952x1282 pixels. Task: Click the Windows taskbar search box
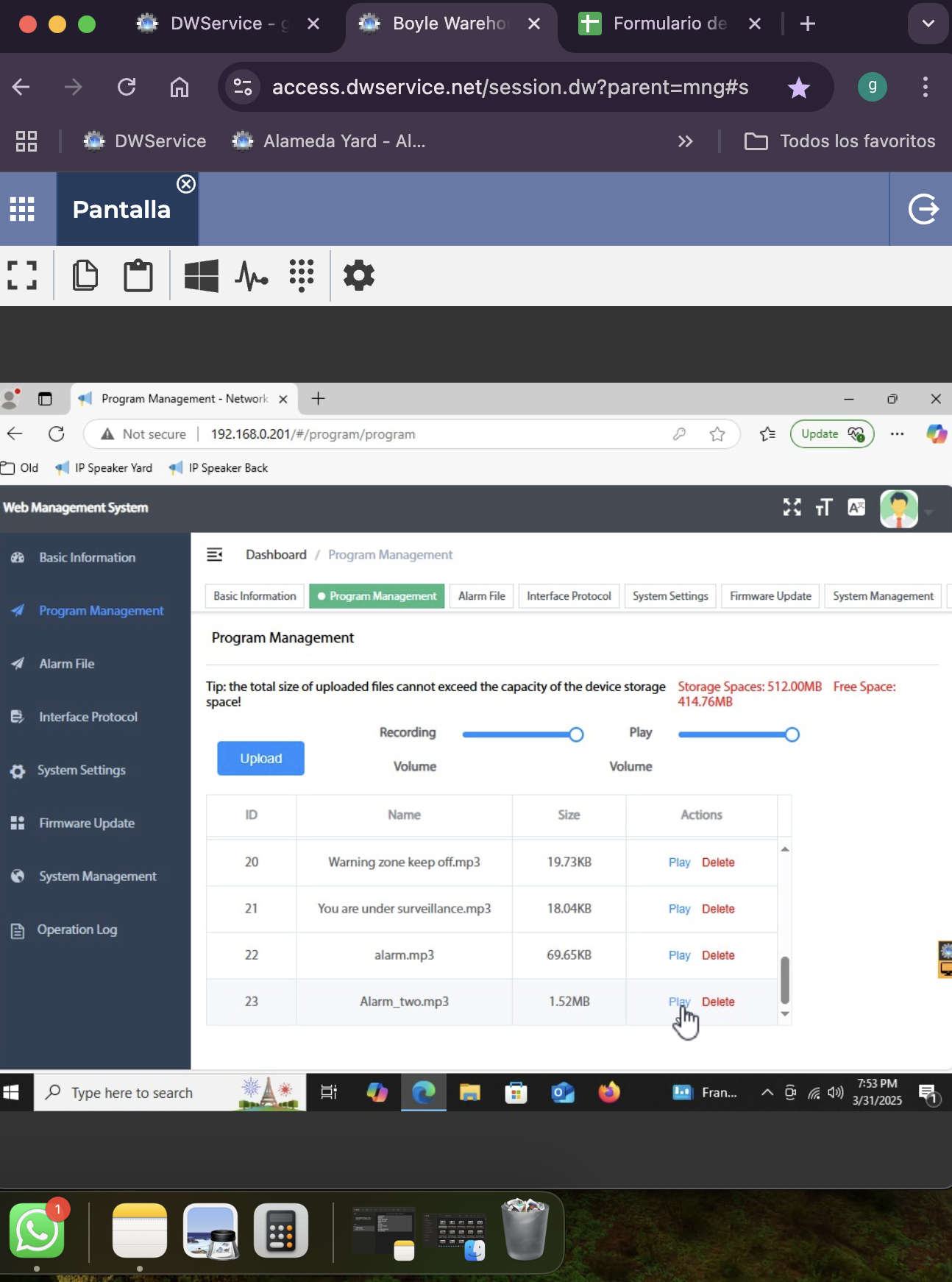(170, 1093)
